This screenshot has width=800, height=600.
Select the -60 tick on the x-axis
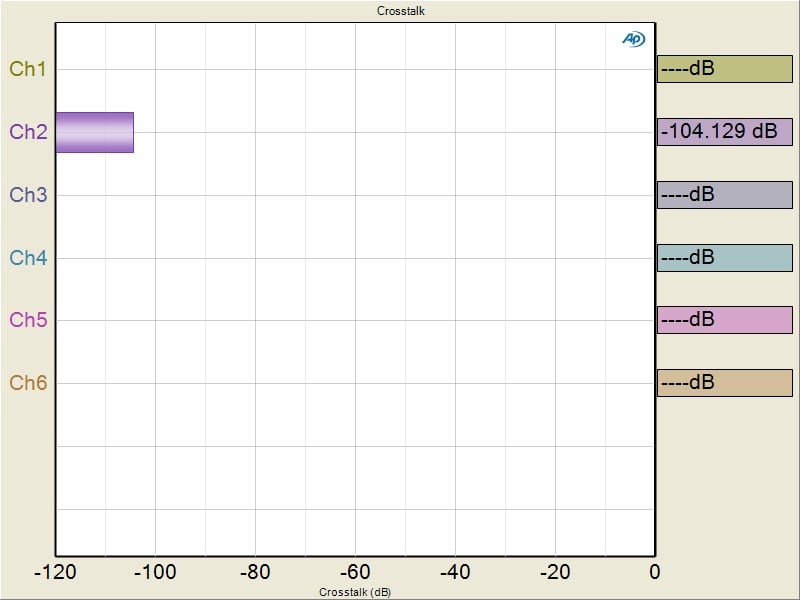[355, 572]
